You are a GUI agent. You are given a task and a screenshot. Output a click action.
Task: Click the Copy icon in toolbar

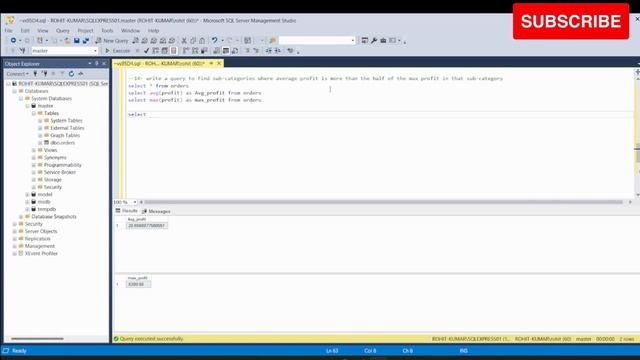coord(193,40)
